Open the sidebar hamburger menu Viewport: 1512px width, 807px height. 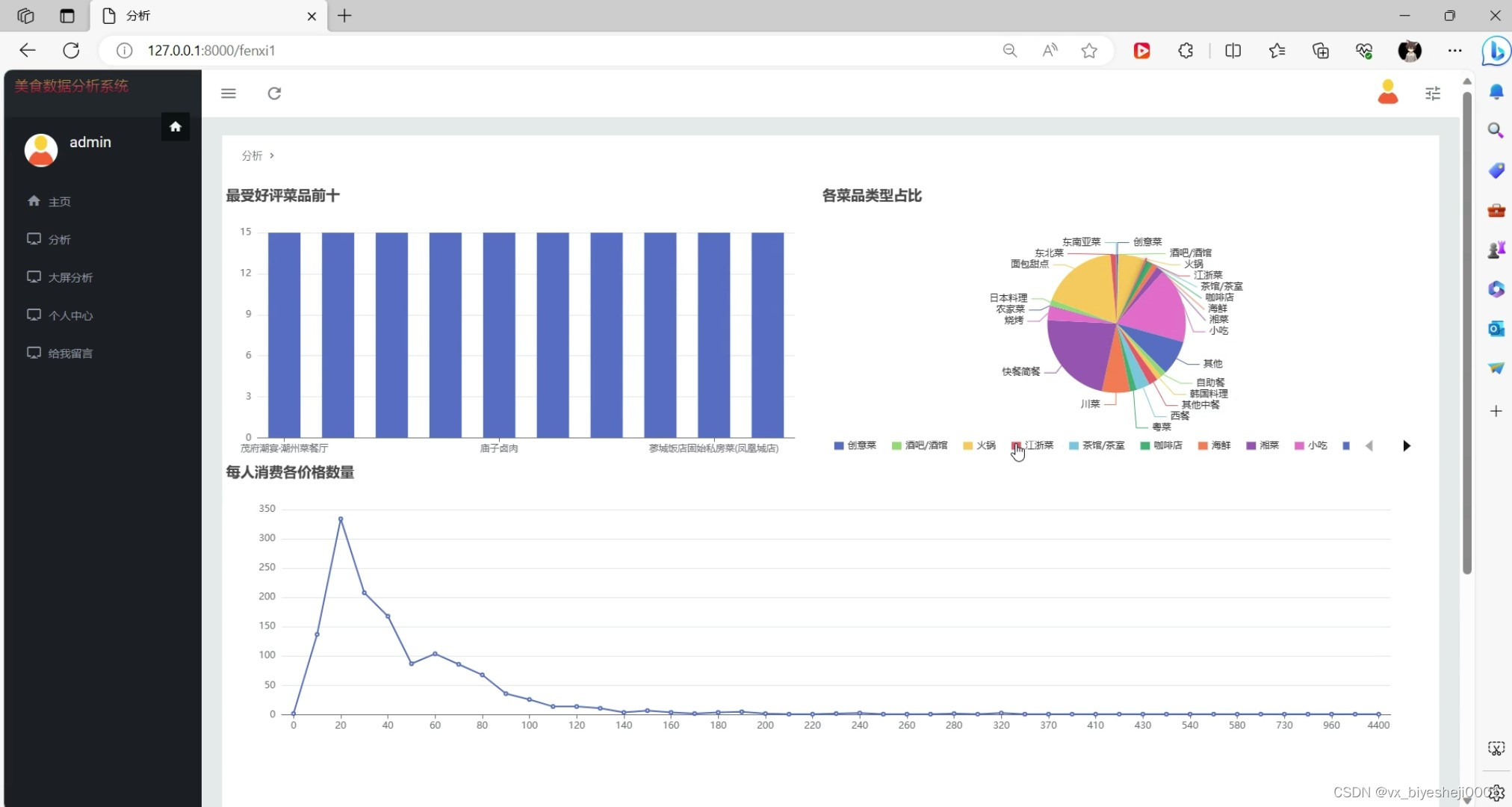(229, 93)
